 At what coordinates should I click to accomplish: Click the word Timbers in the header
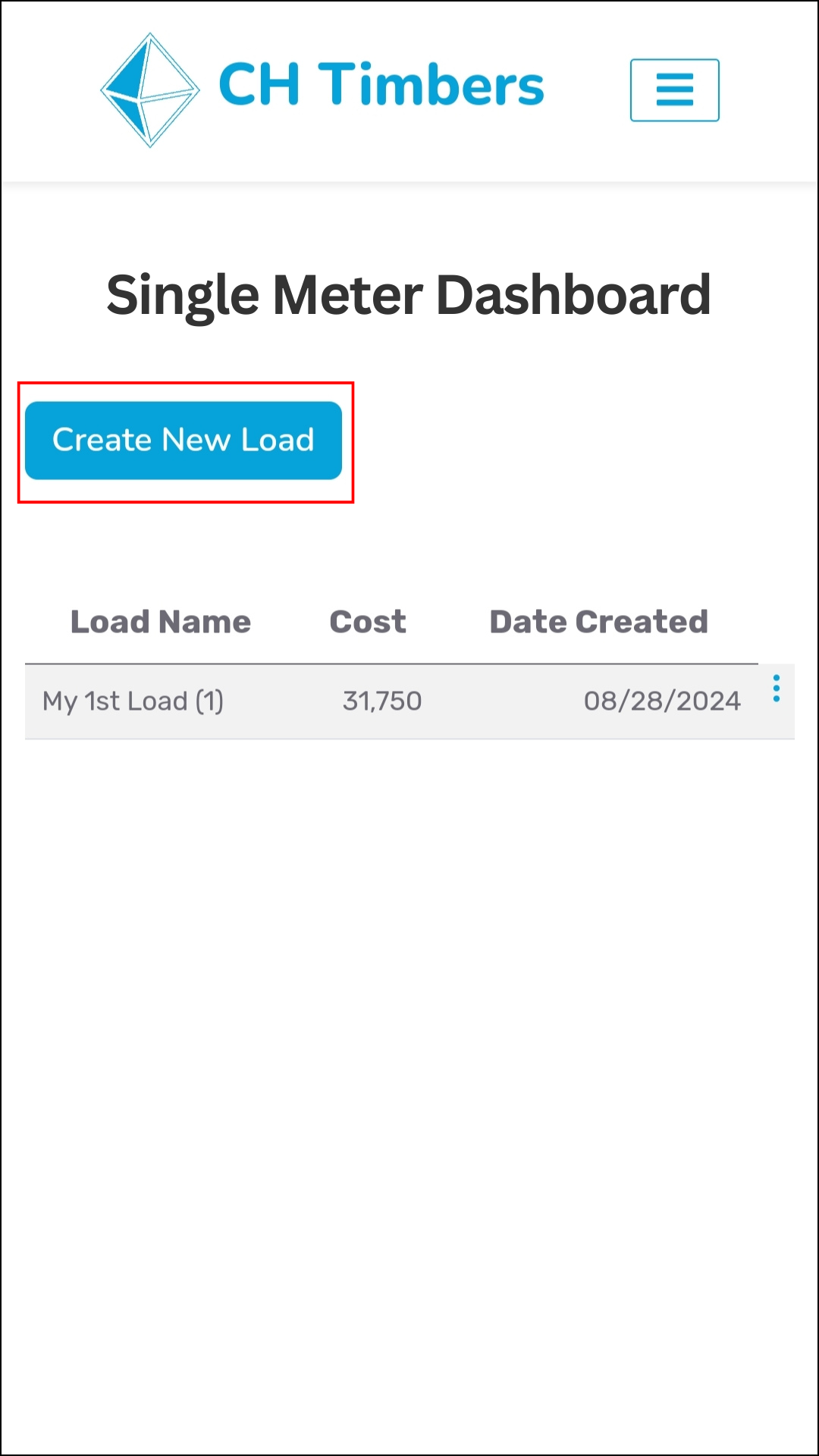[x=431, y=84]
